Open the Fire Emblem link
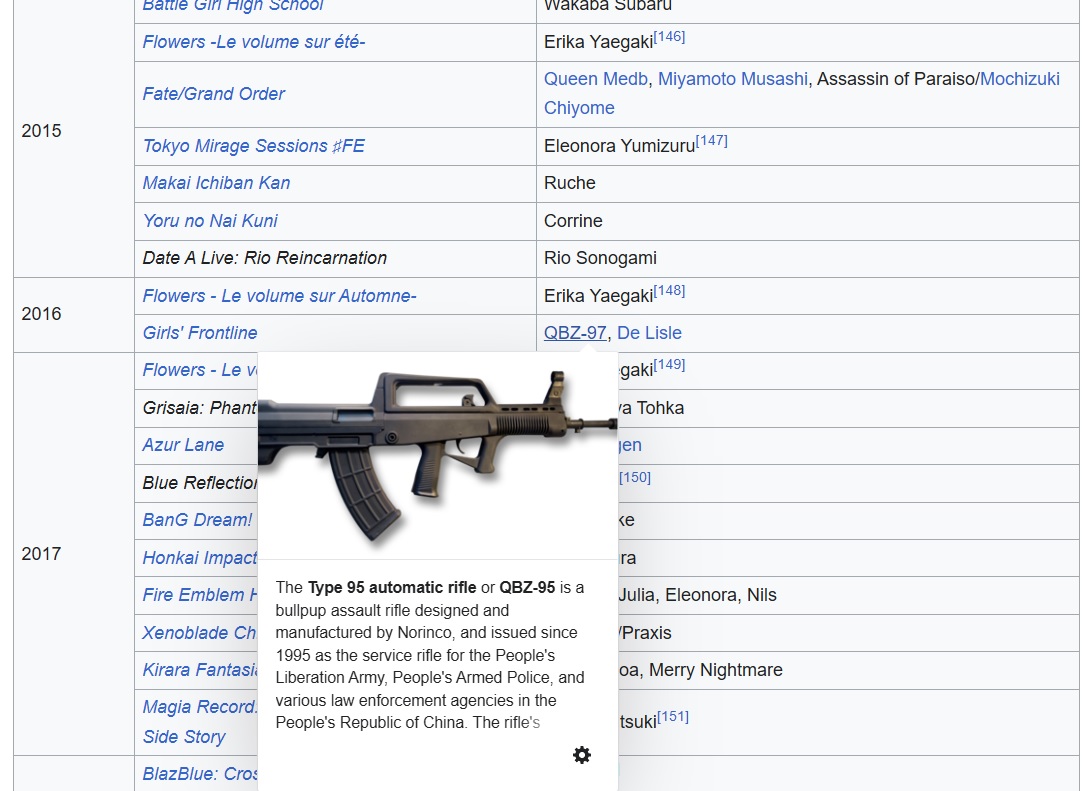This screenshot has height=791, width=1089. (x=200, y=595)
